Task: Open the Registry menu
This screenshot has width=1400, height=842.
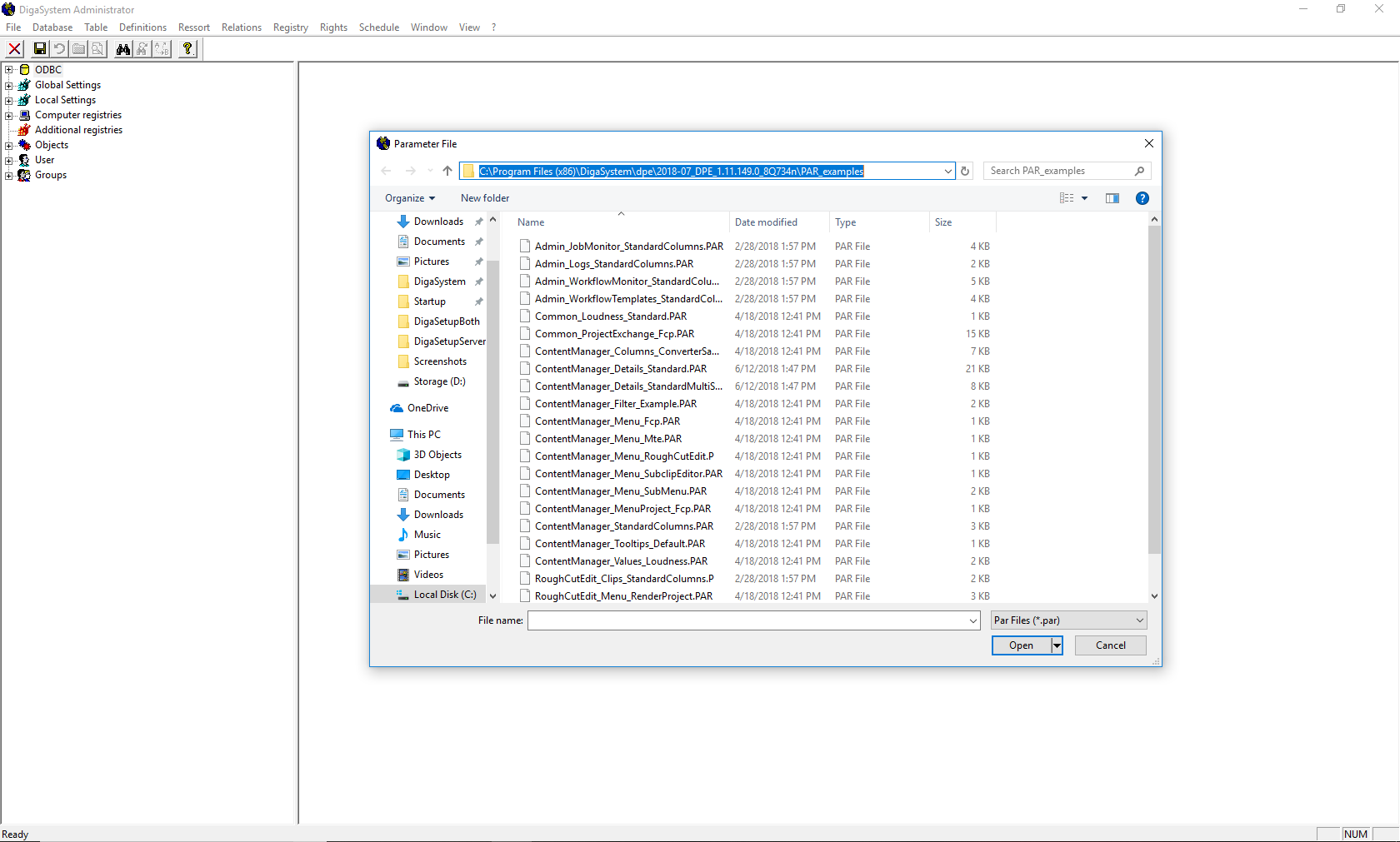Action: point(290,27)
